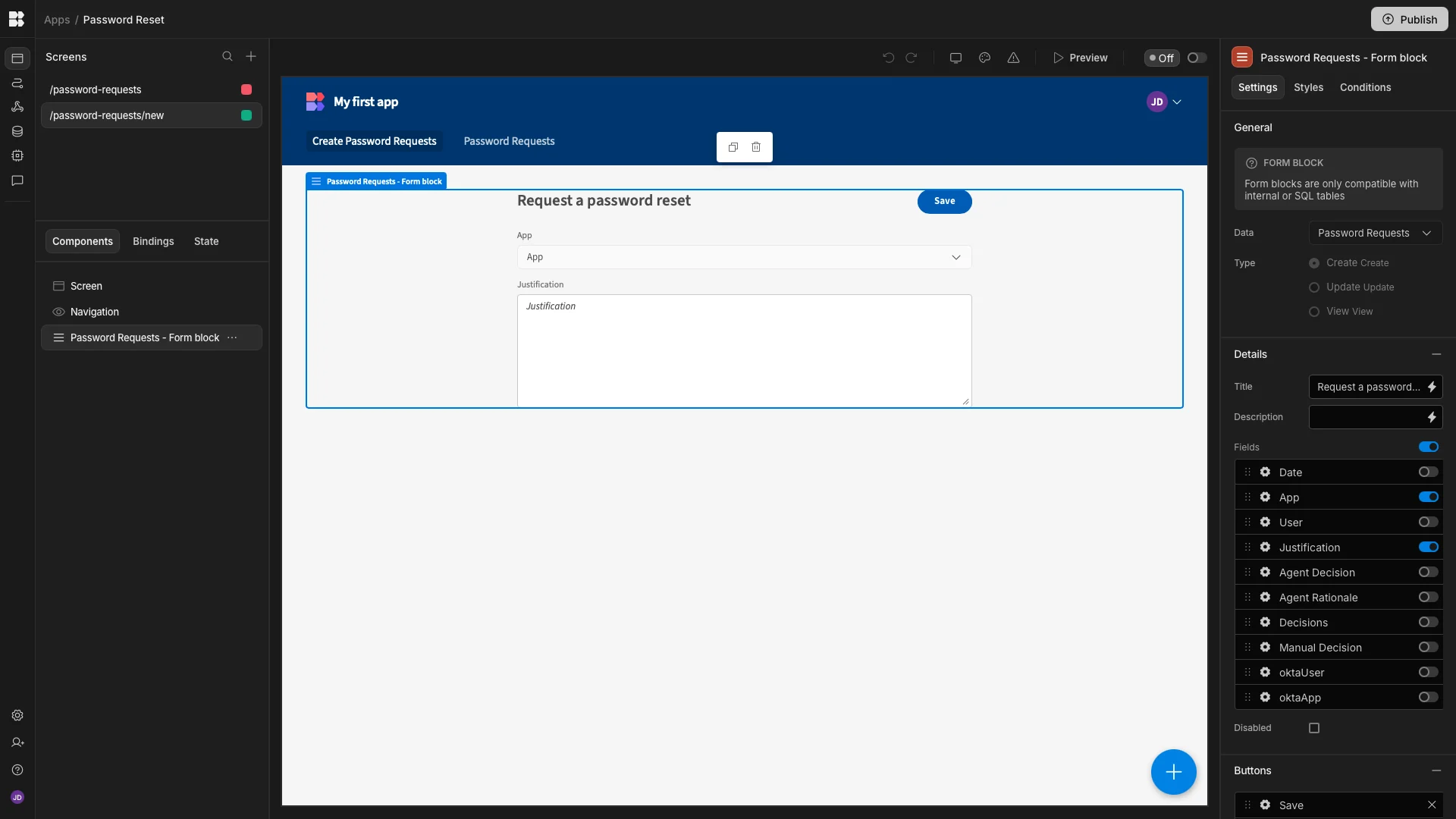The width and height of the screenshot is (1456, 819).
Task: Click the Save button in the form
Action: (x=944, y=201)
